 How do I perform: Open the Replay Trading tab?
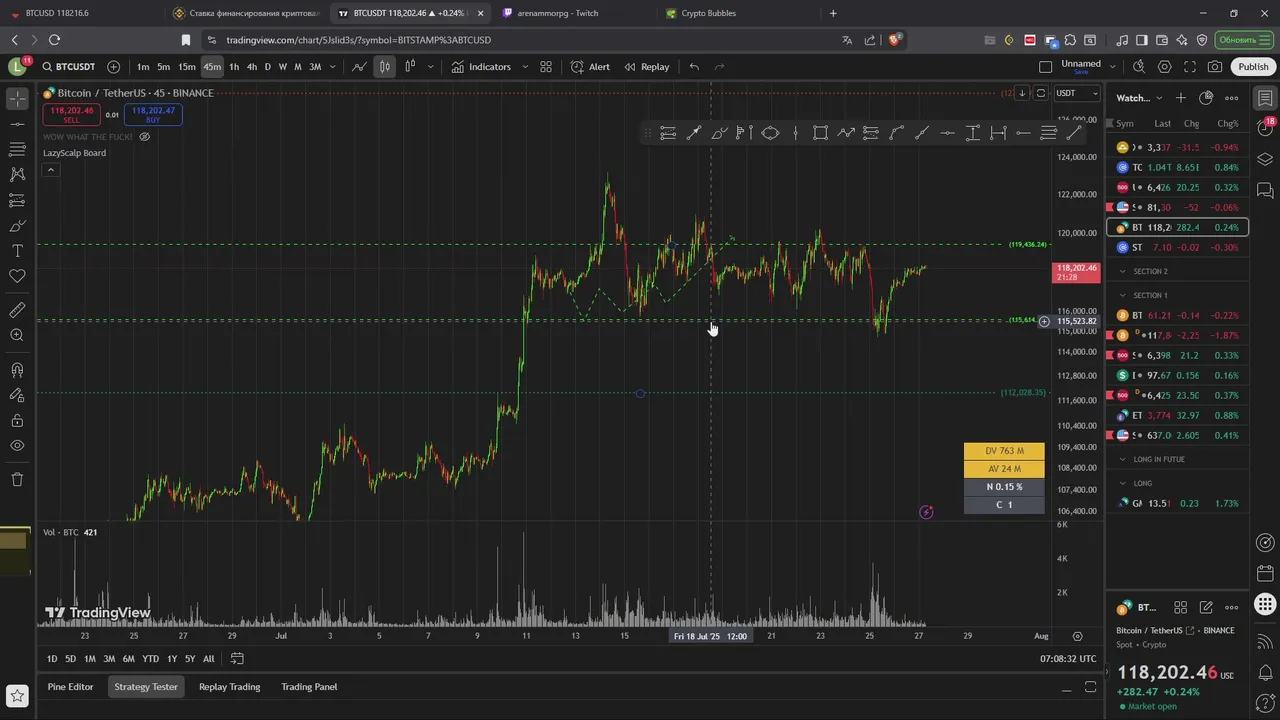click(x=229, y=687)
